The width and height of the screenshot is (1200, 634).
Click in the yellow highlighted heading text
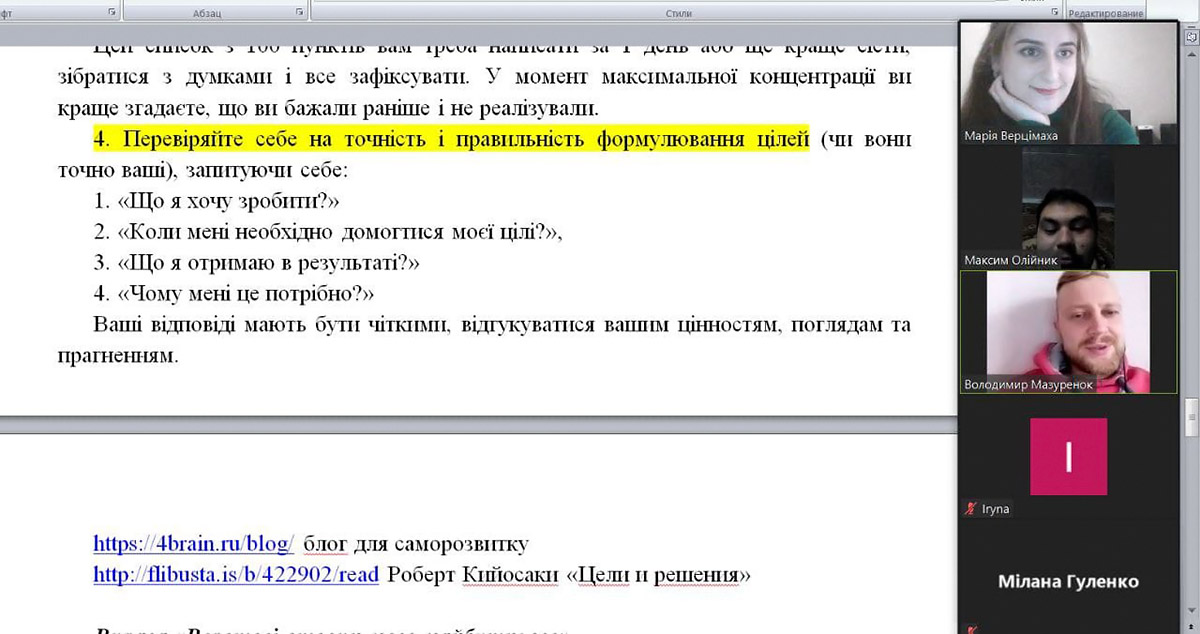click(x=450, y=138)
